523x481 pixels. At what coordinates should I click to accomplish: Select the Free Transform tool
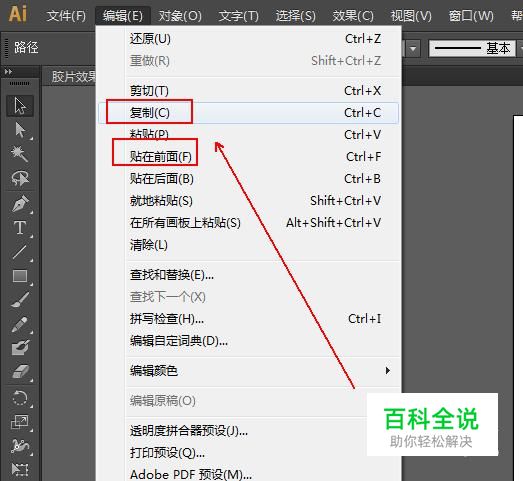[20, 469]
